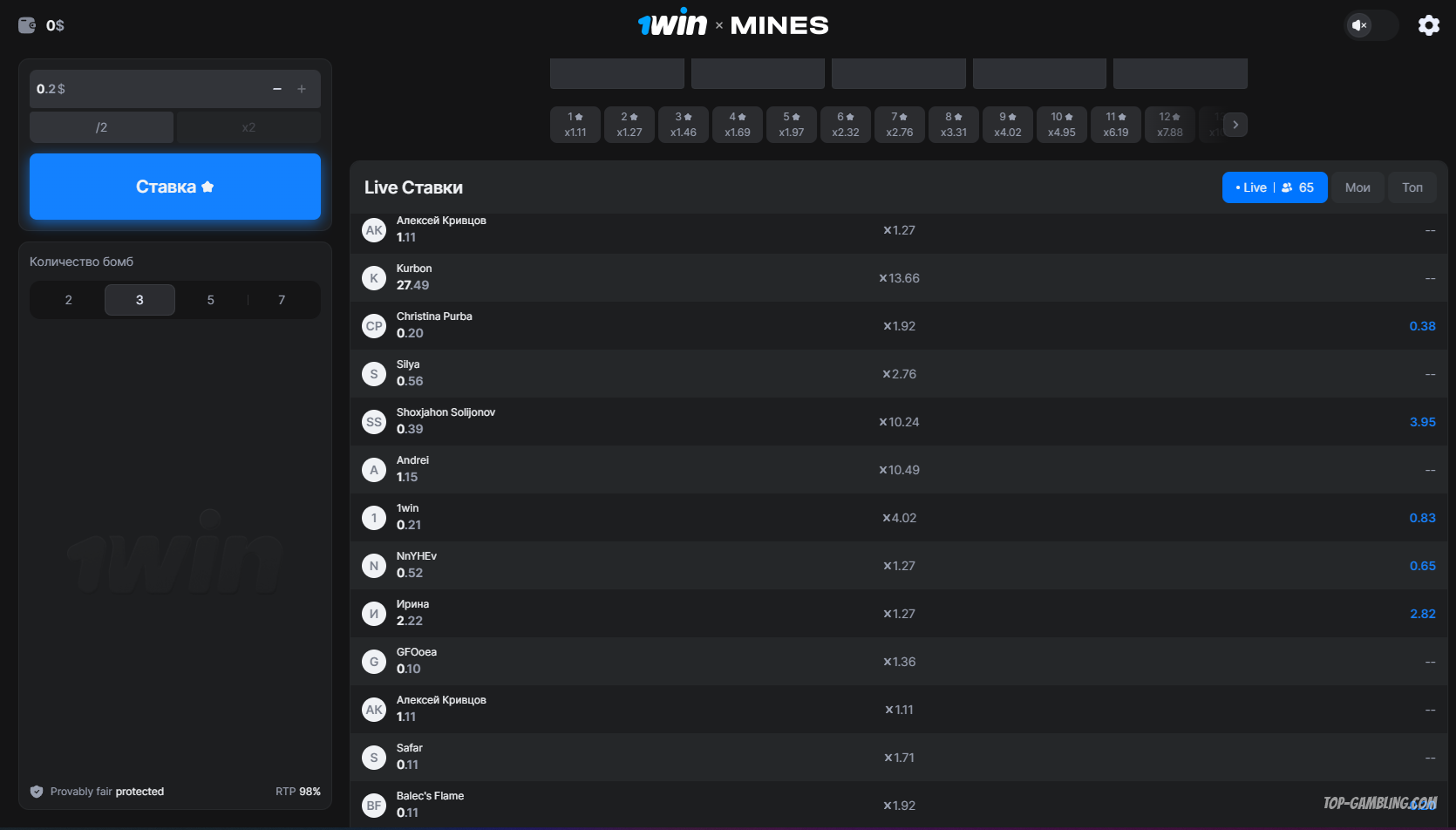This screenshot has height=830, width=1456.
Task: Switch to the Топ tab
Action: 1412,187
